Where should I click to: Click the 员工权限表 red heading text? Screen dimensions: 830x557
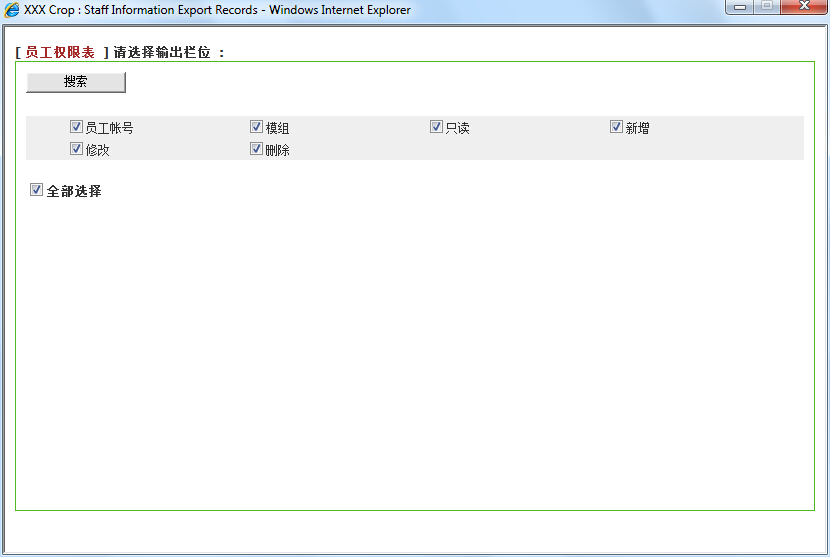(60, 52)
